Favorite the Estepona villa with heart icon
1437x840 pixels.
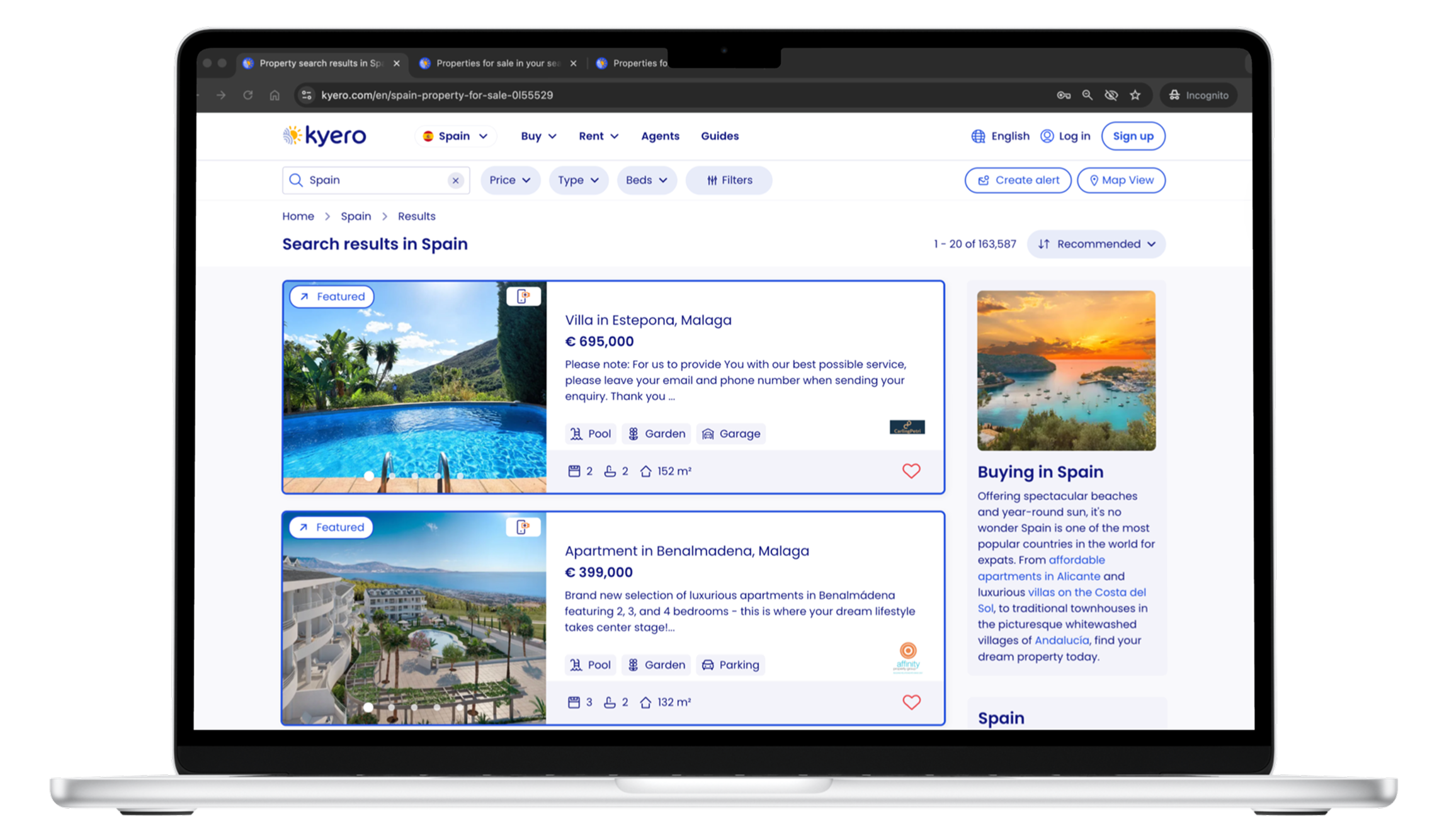[911, 471]
